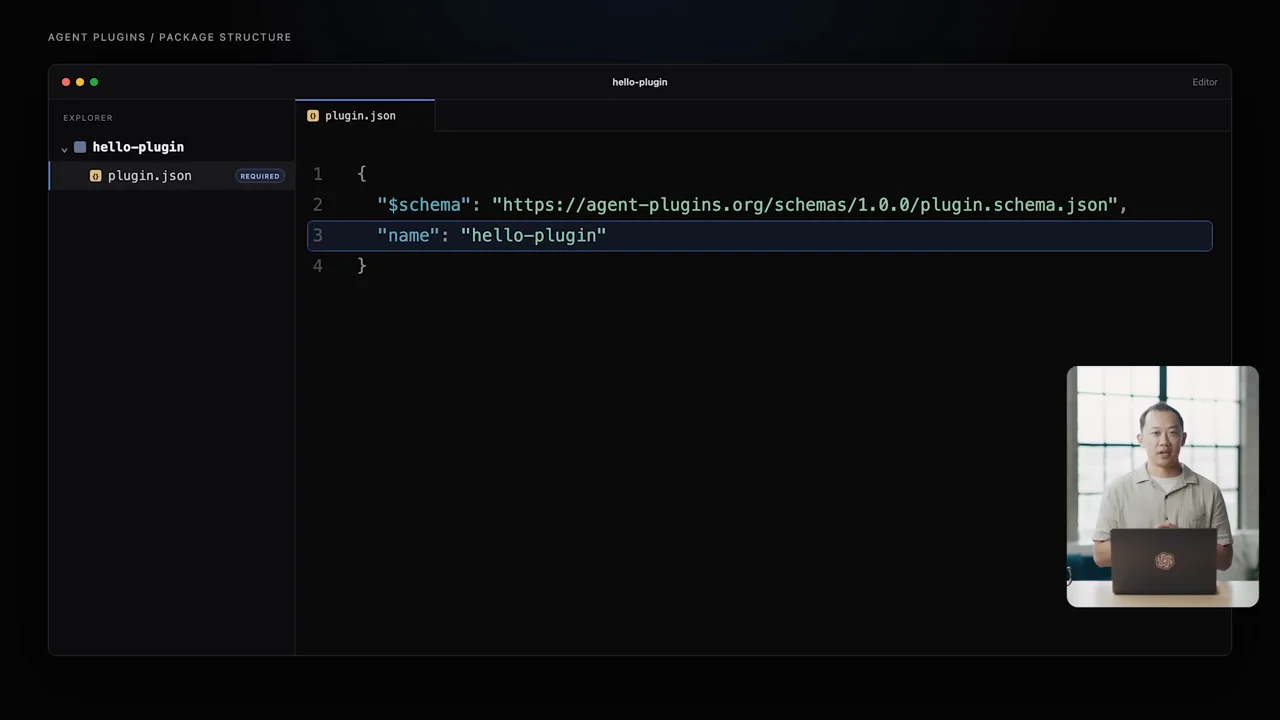The height and width of the screenshot is (720, 1280).
Task: Click the opening brace on line 1
Action: click(x=362, y=174)
